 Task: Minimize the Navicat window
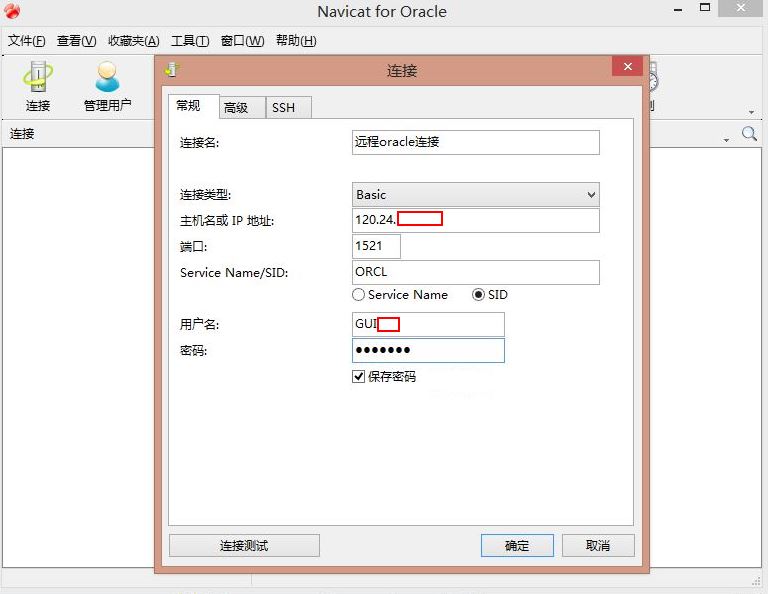coord(678,9)
